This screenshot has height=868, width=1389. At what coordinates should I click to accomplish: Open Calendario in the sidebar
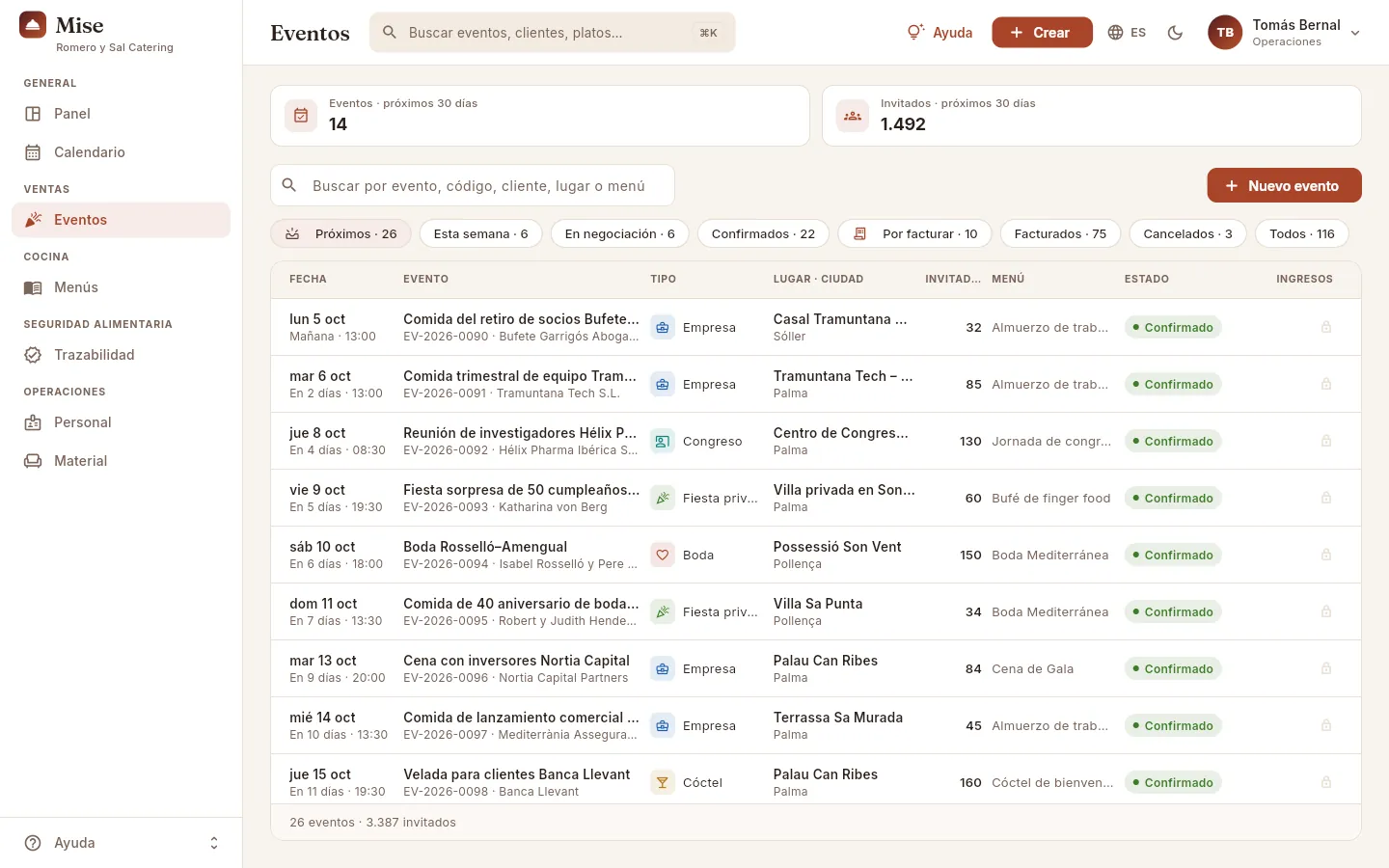click(121, 152)
